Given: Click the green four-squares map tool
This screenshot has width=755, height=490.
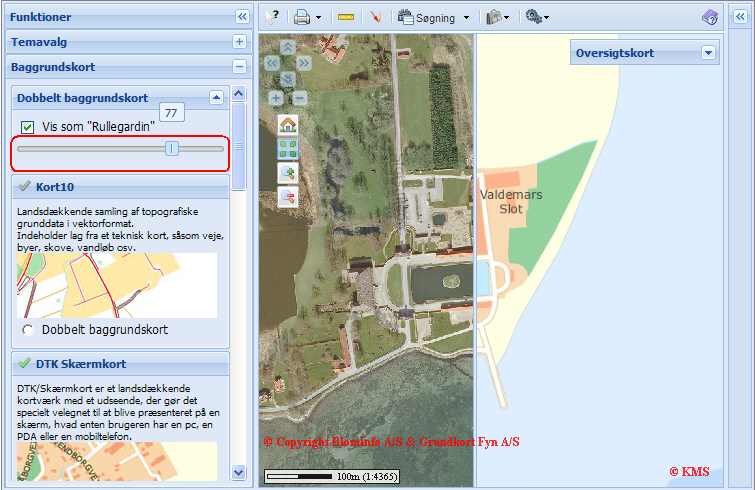Looking at the screenshot, I should (288, 149).
